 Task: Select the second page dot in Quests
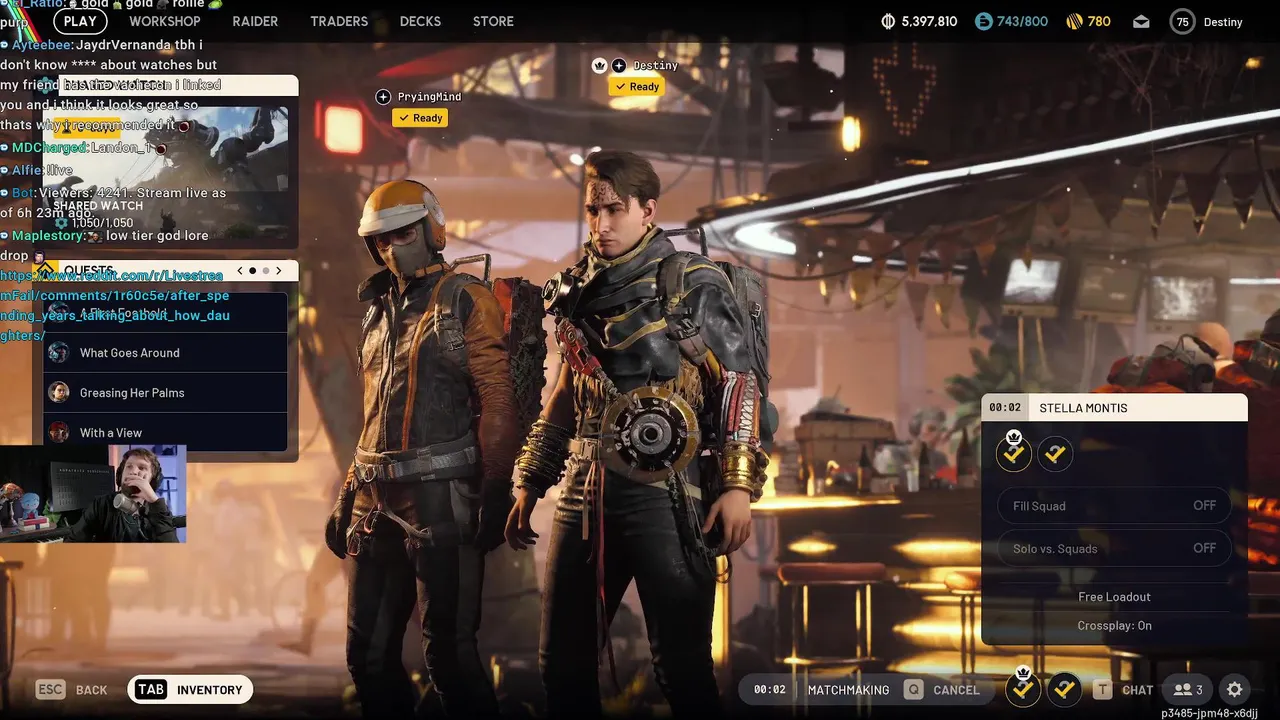pyautogui.click(x=266, y=270)
